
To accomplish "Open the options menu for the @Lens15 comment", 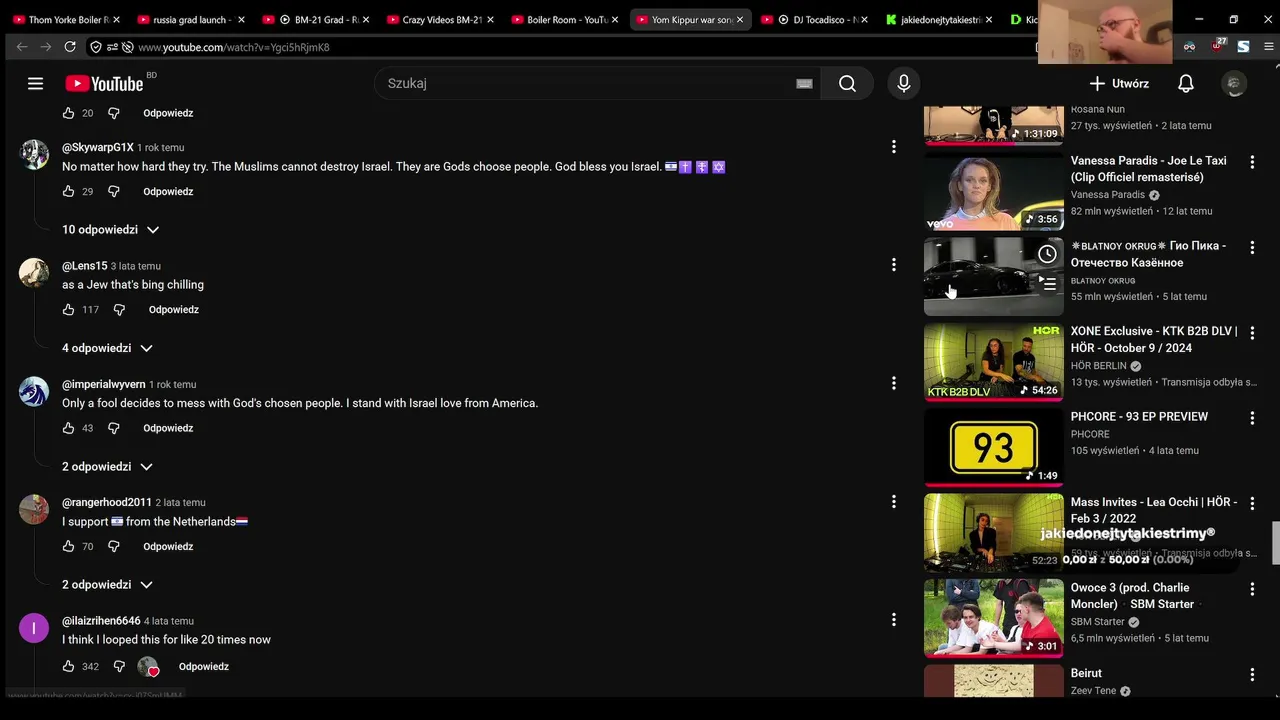I will pos(894,265).
